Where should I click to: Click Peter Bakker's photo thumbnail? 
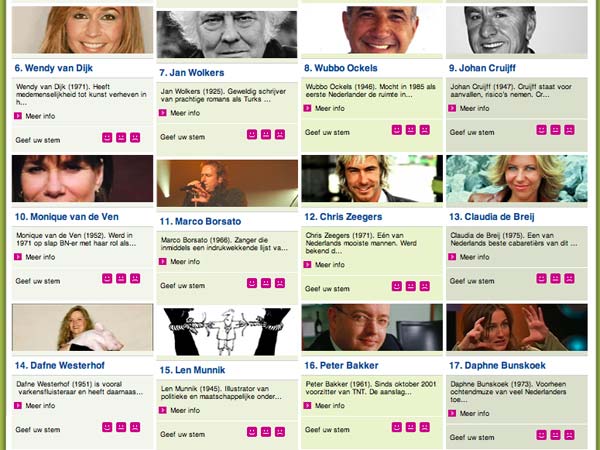click(372, 327)
